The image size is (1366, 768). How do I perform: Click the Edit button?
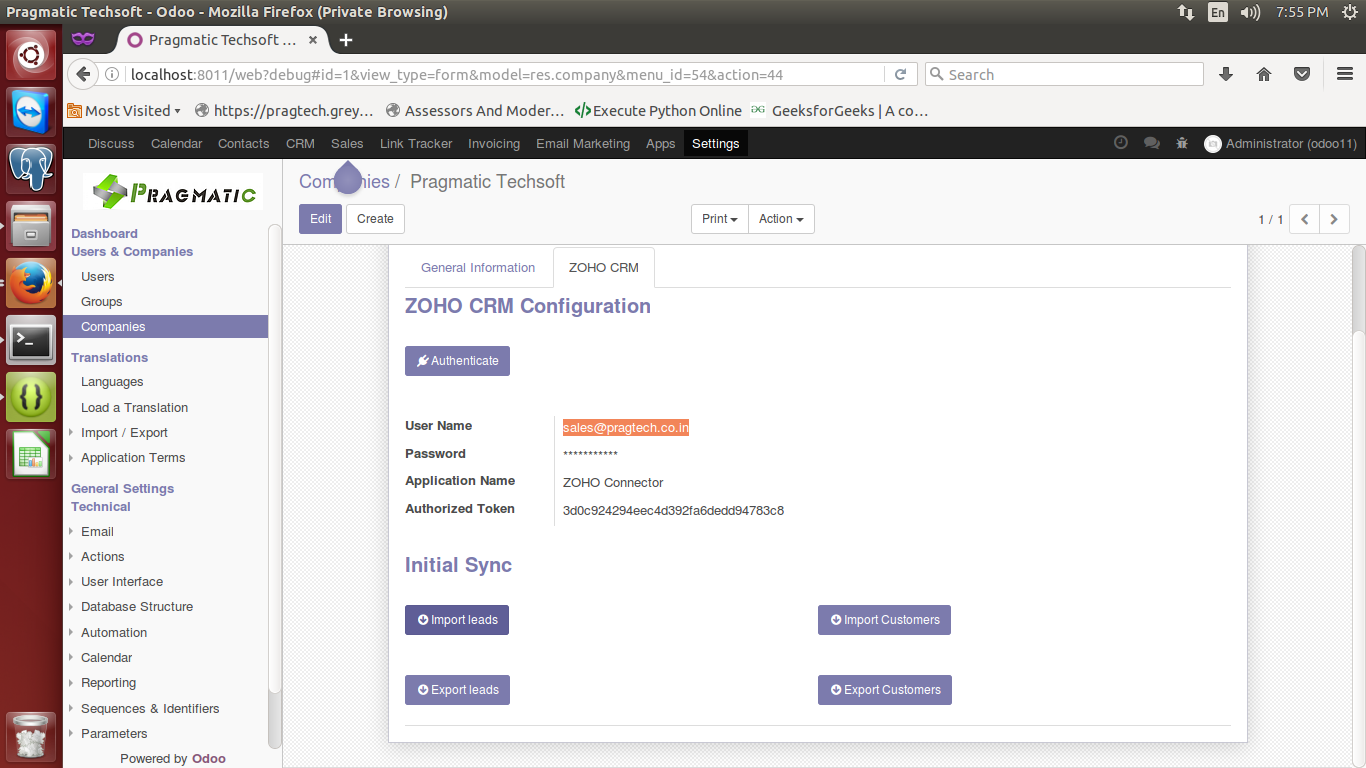(320, 219)
